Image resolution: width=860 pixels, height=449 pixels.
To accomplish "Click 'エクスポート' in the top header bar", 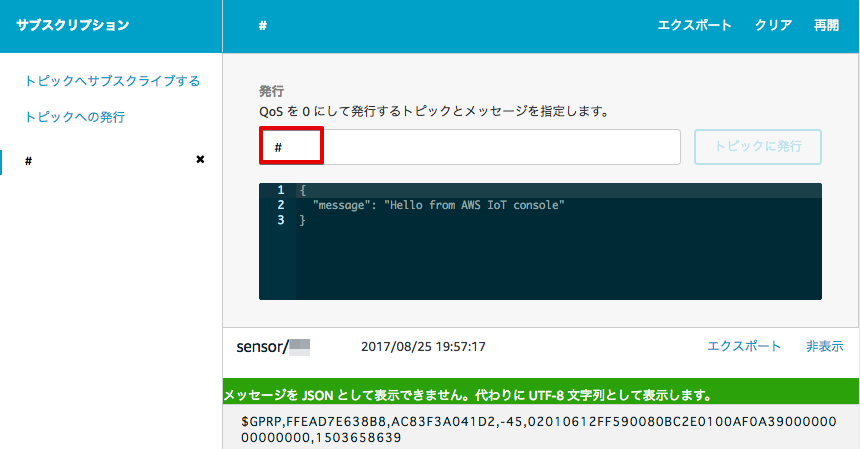I will (694, 25).
